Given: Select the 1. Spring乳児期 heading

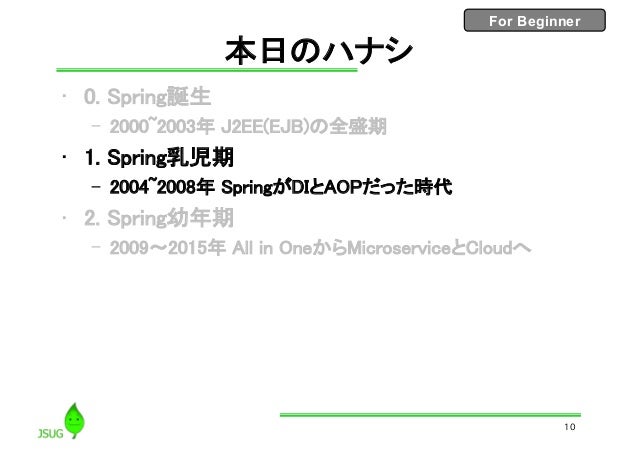Looking at the screenshot, I should coord(159,158).
